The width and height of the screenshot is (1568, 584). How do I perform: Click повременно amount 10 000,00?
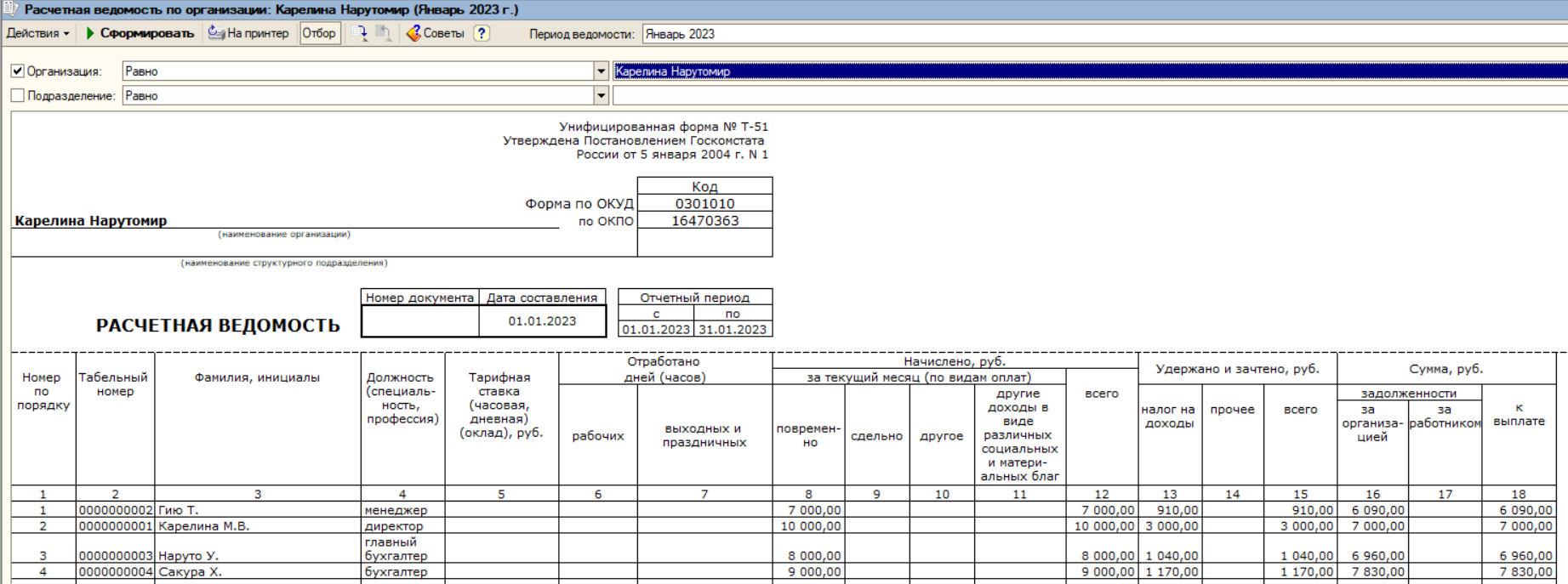(808, 526)
